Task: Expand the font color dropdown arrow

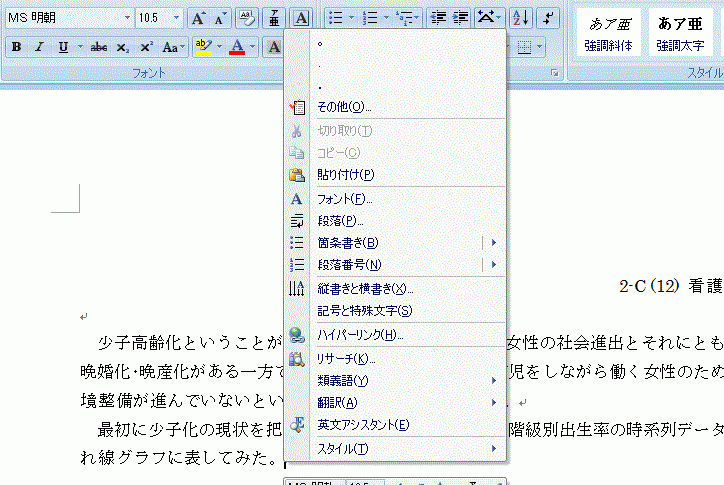Action: pyautogui.click(x=253, y=47)
